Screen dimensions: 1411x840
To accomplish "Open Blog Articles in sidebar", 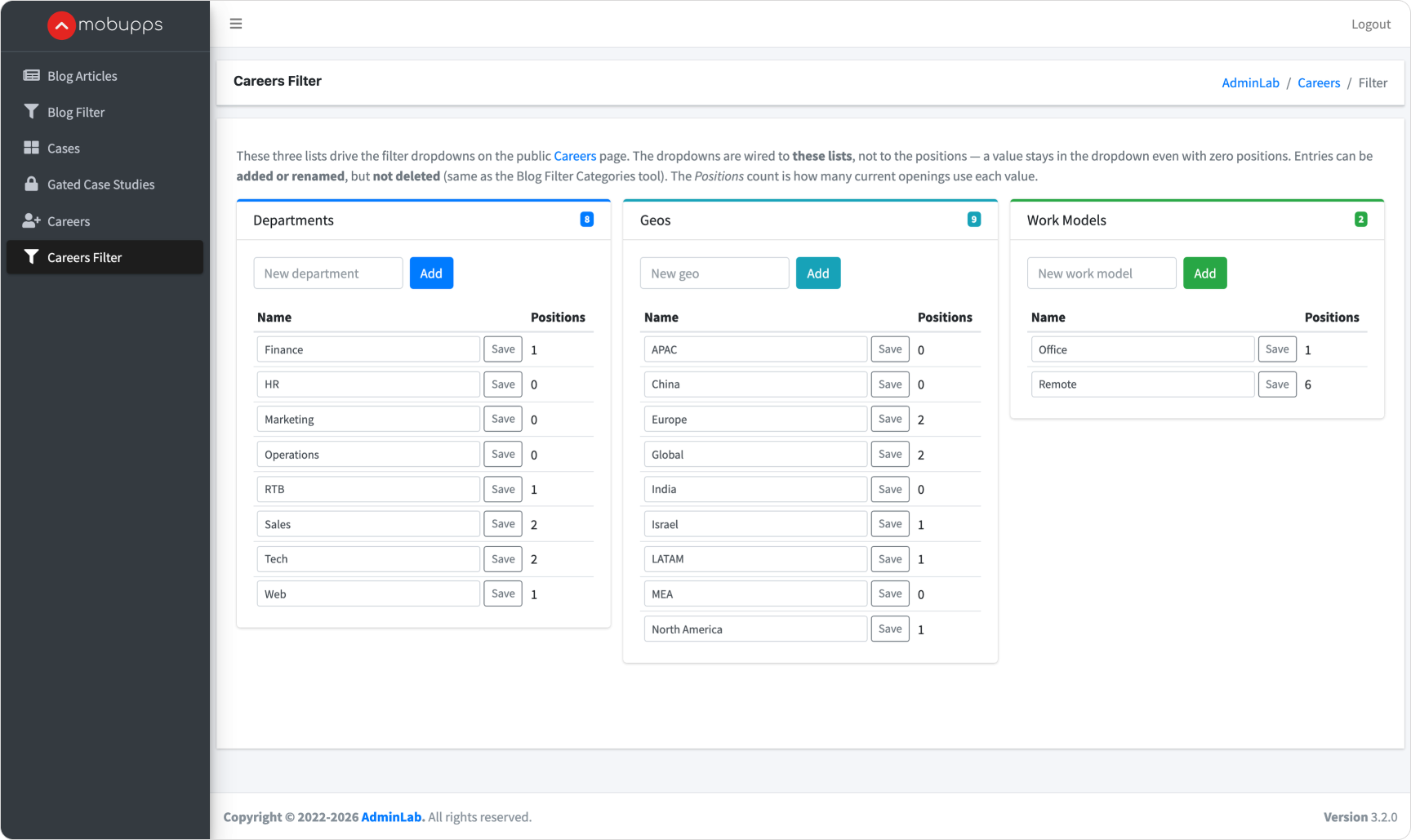I will click(x=105, y=76).
